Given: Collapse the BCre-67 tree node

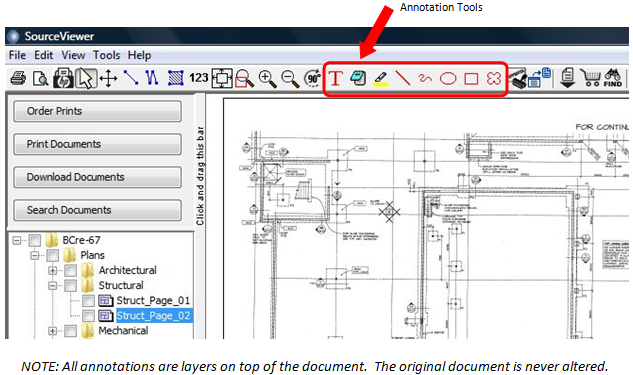Looking at the screenshot, I should [x=17, y=241].
